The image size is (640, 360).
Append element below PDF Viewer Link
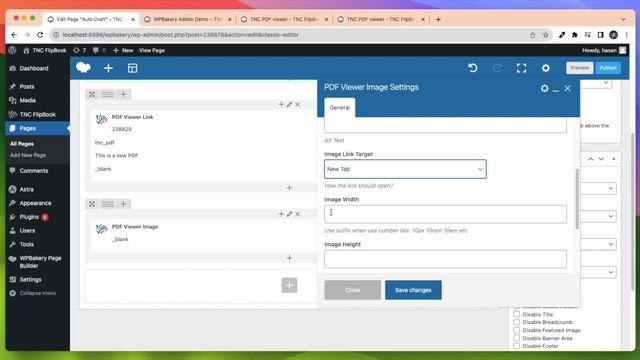click(x=289, y=188)
